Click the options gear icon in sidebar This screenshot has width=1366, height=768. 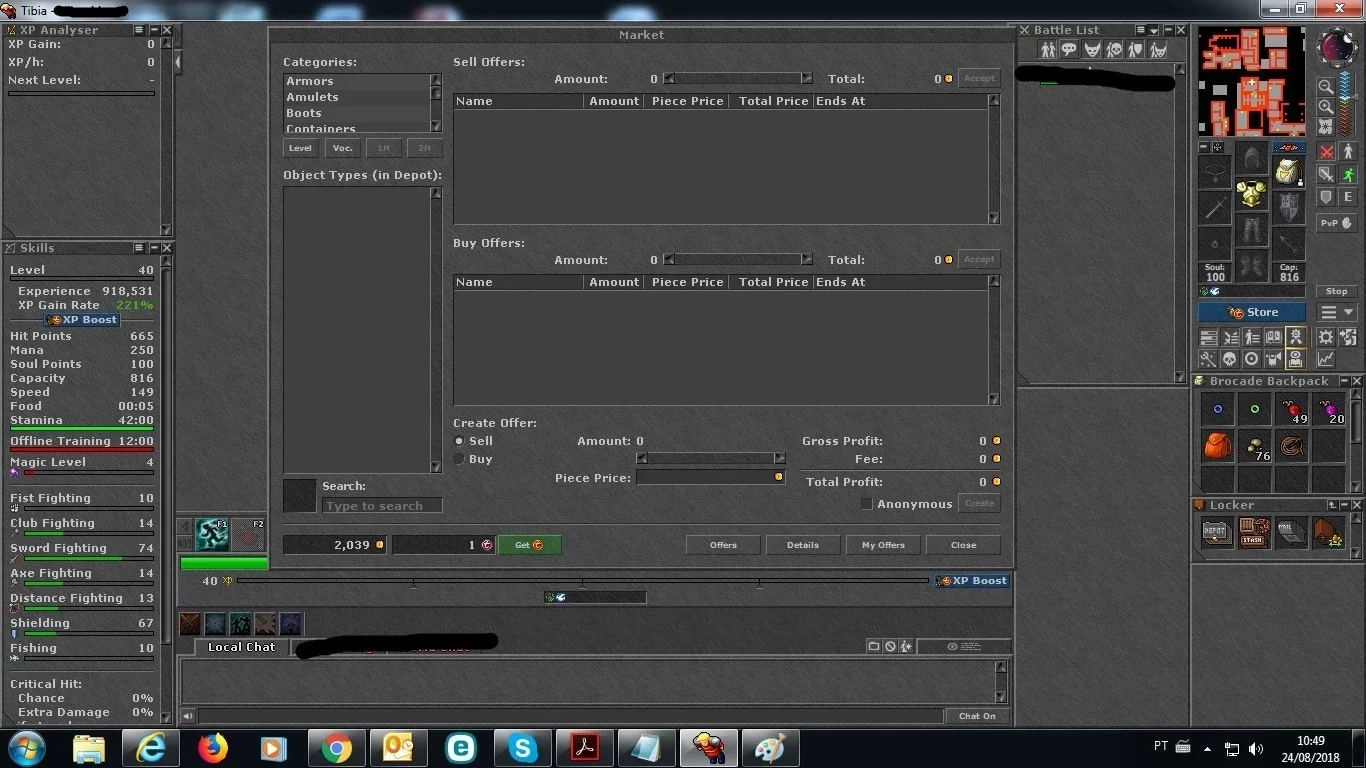[x=1326, y=337]
